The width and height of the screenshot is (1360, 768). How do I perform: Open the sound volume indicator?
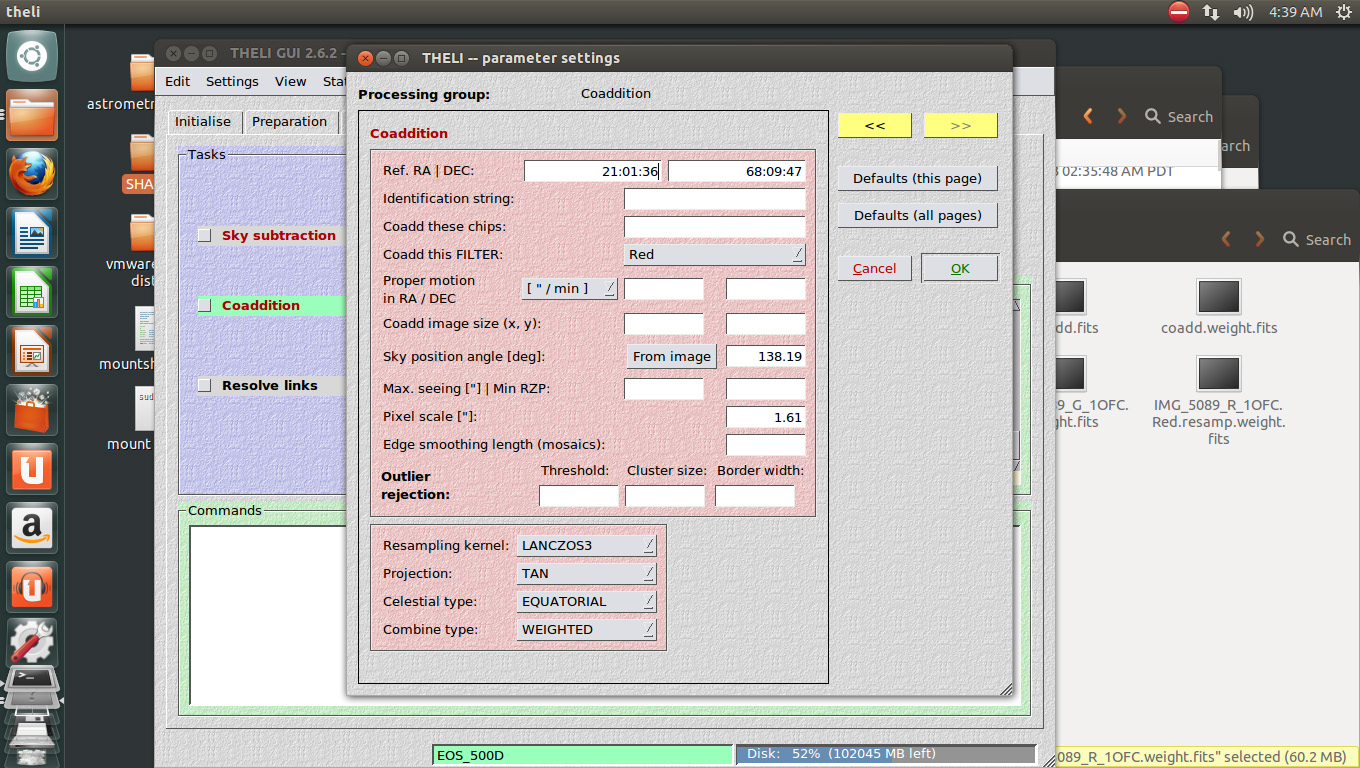[x=1243, y=12]
